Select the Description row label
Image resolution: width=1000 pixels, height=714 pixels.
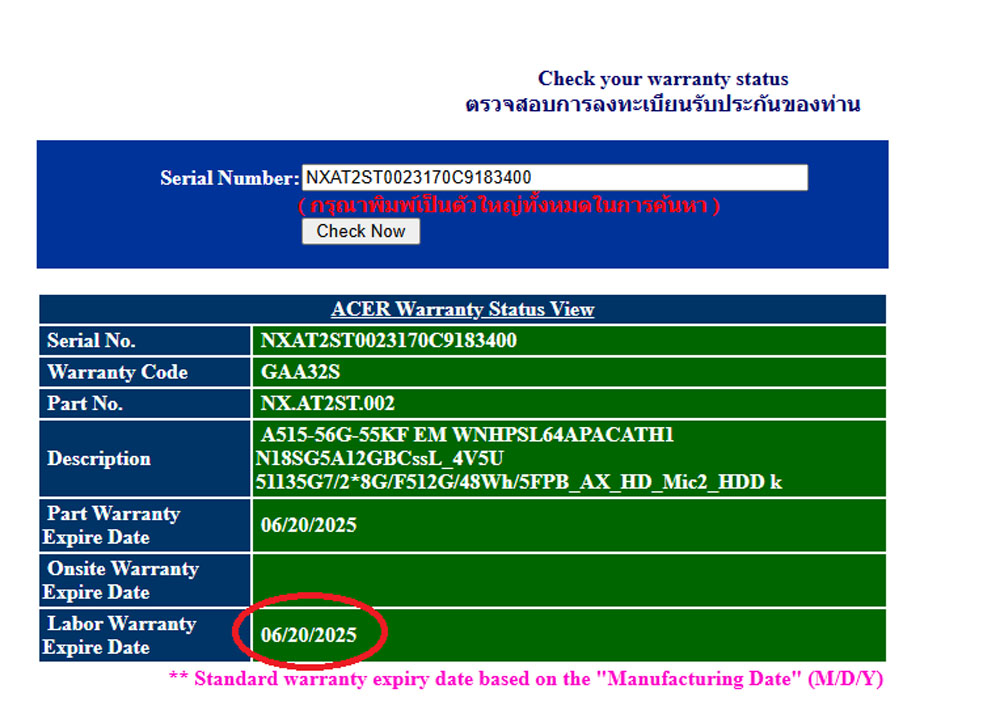99,459
